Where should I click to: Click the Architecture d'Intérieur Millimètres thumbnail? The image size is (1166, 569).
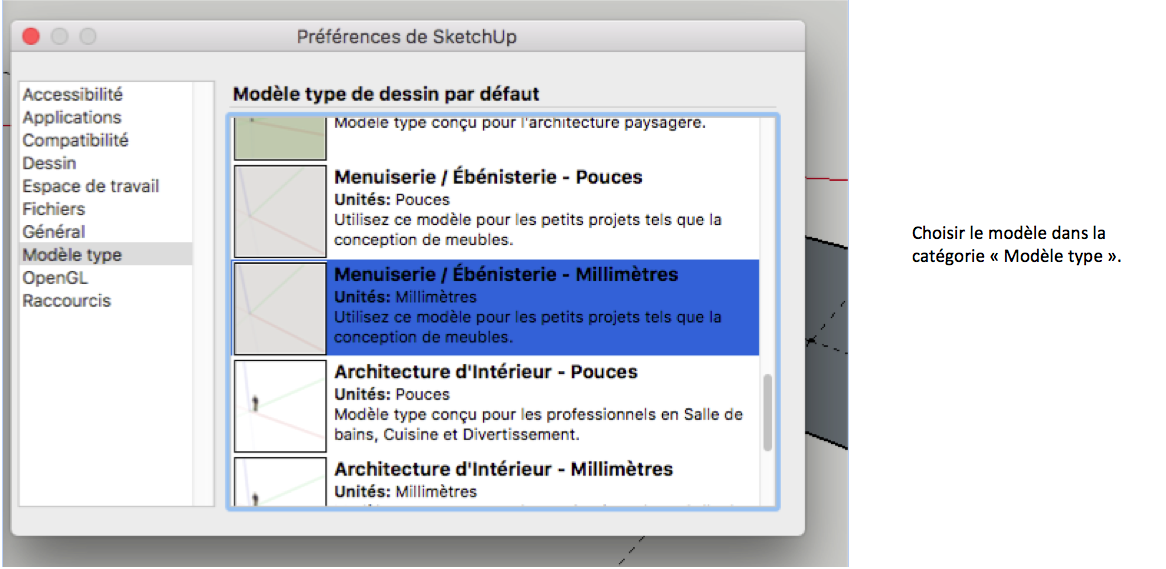[280, 482]
